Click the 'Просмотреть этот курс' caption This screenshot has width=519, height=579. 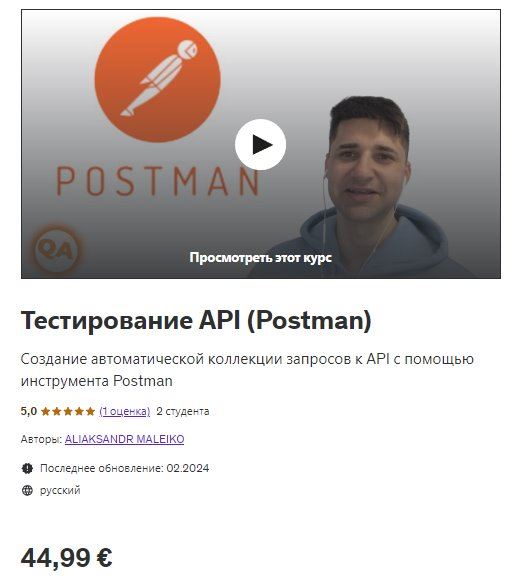pos(260,257)
